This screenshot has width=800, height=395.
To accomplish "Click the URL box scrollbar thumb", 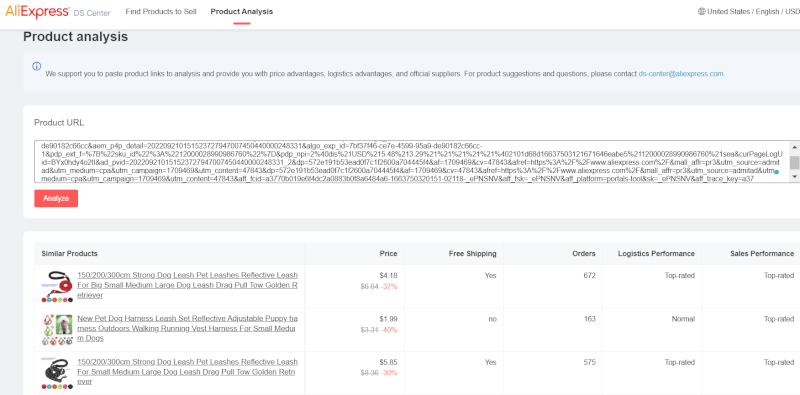I will [x=794, y=162].
